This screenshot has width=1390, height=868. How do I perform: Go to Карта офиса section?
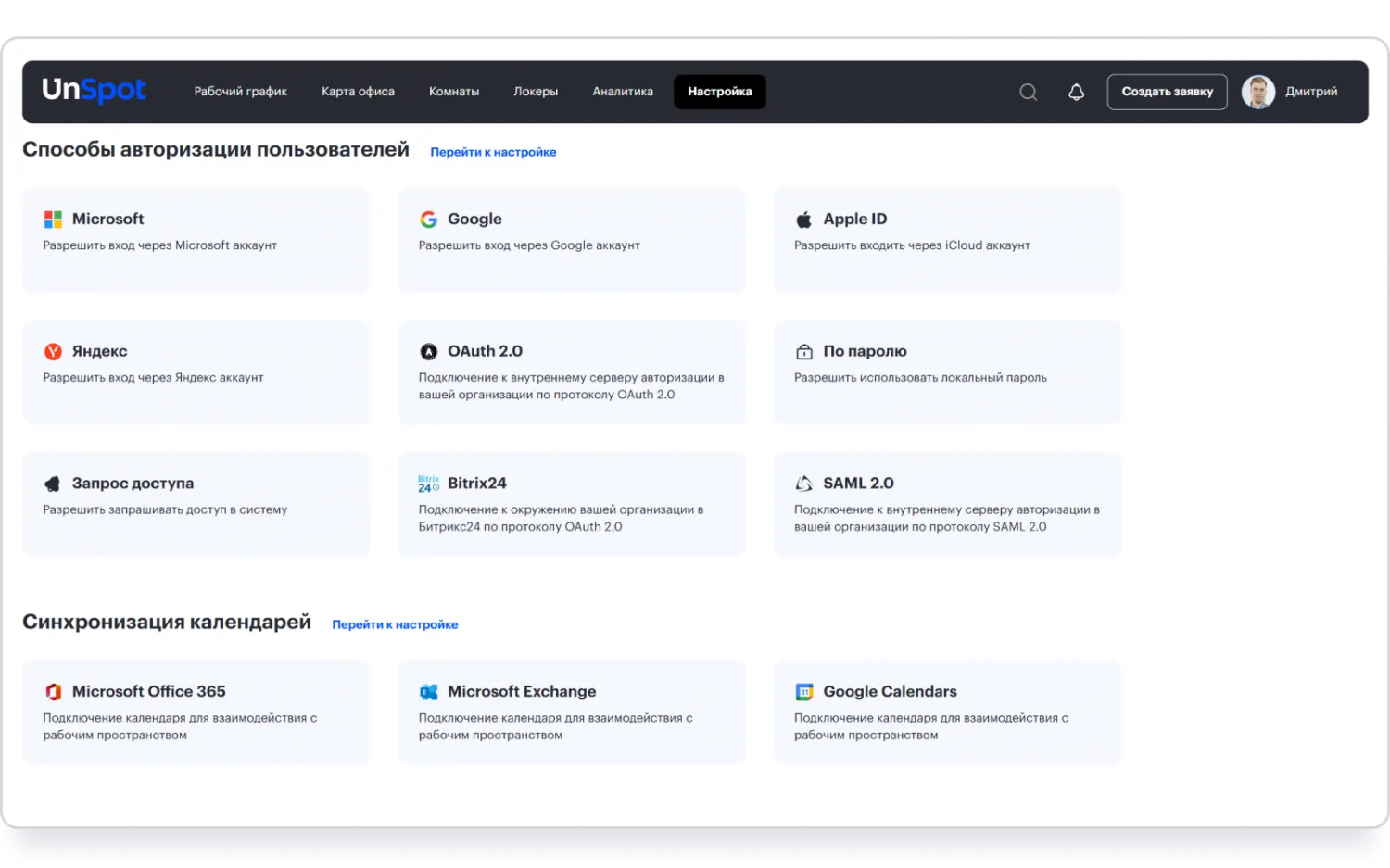358,92
